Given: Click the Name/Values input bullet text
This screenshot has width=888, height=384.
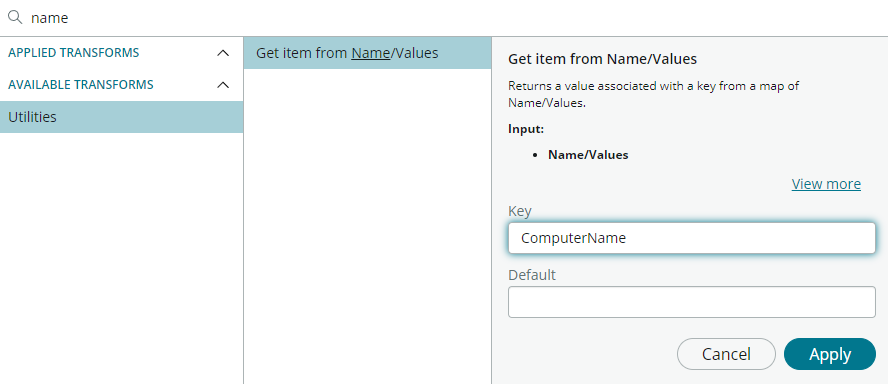Looking at the screenshot, I should (588, 155).
